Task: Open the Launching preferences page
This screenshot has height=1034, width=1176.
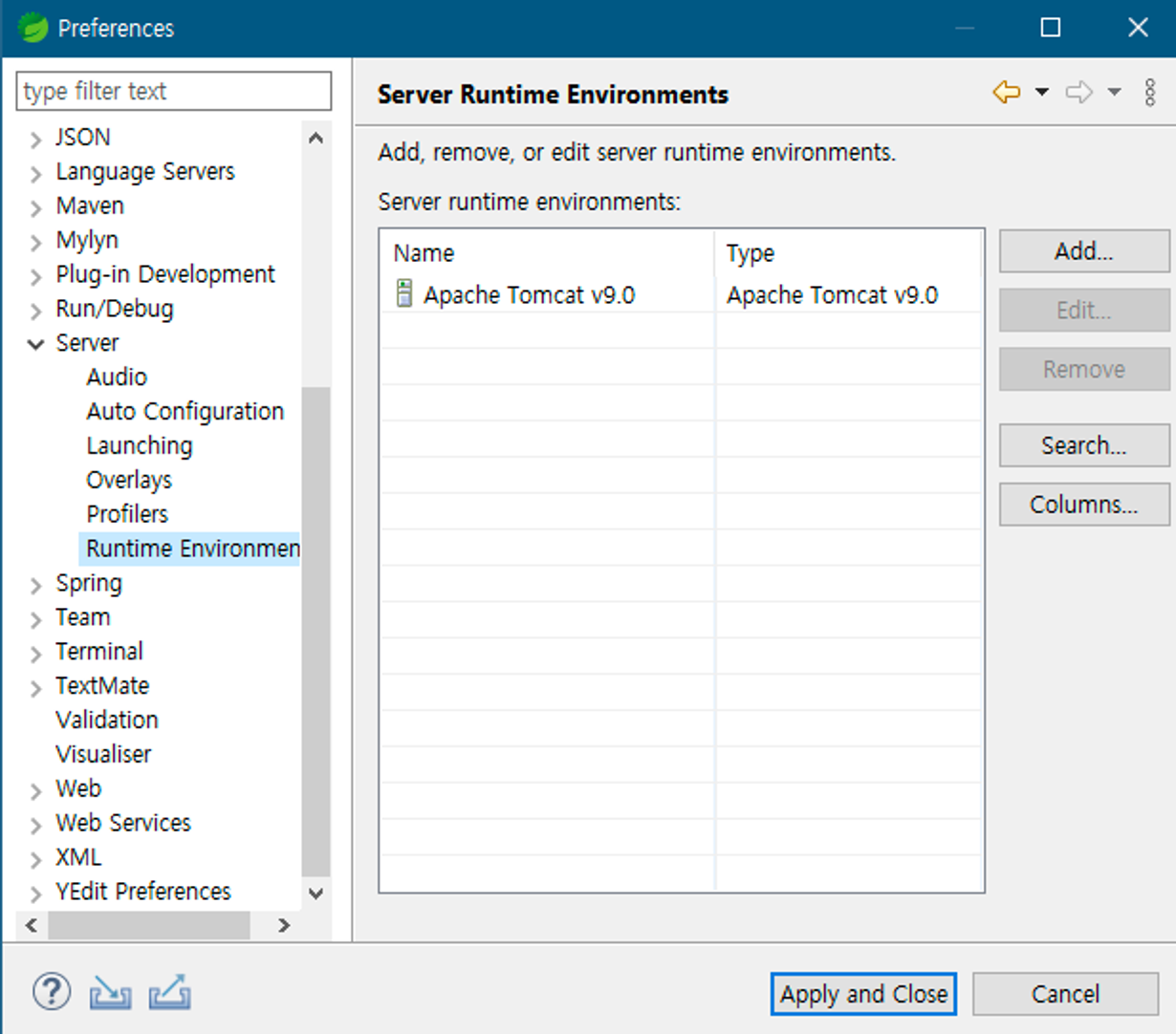Action: coord(140,445)
